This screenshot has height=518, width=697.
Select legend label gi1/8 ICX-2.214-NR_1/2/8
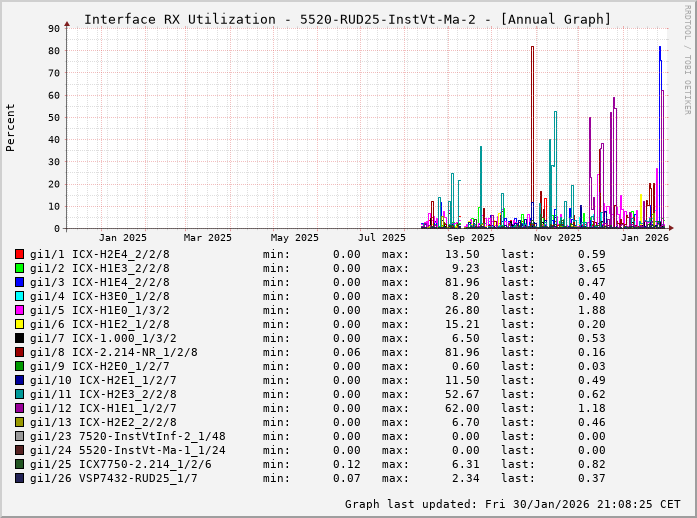[x=114, y=352]
